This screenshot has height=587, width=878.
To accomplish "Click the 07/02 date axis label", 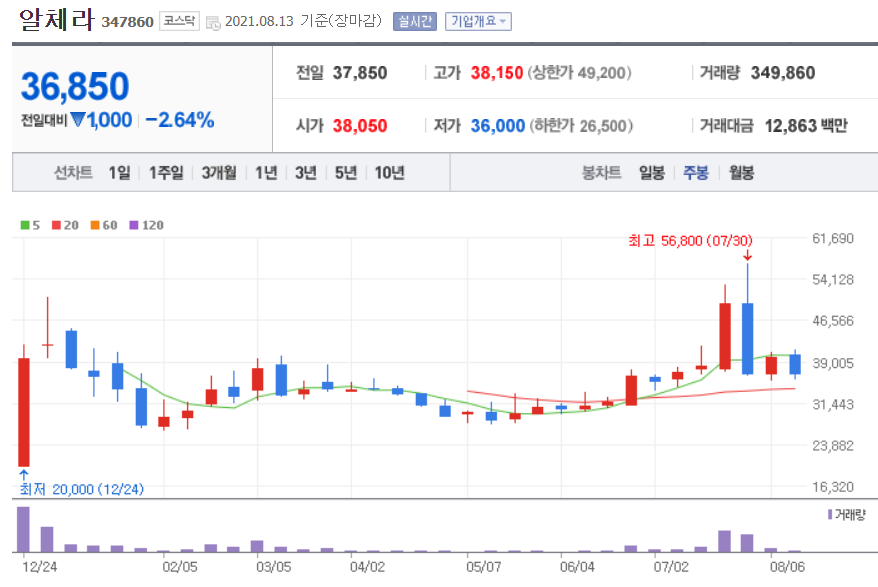I will 671,567.
